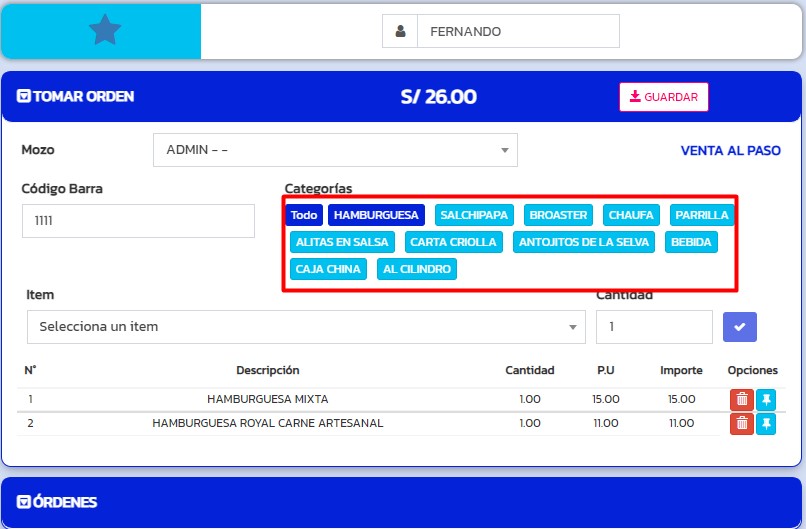Pin the HAMBURGUESA ROYAL CARNE ARTESANAL row
The height and width of the screenshot is (529, 806).
(x=766, y=424)
